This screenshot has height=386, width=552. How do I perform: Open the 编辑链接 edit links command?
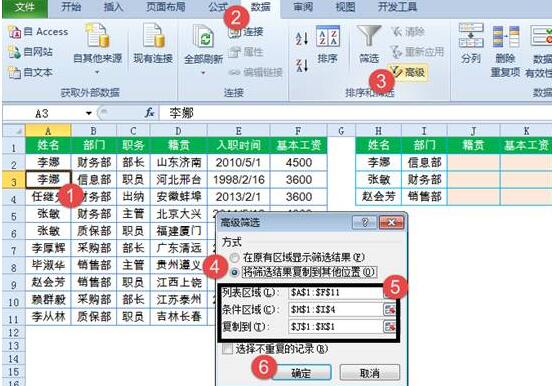click(256, 73)
